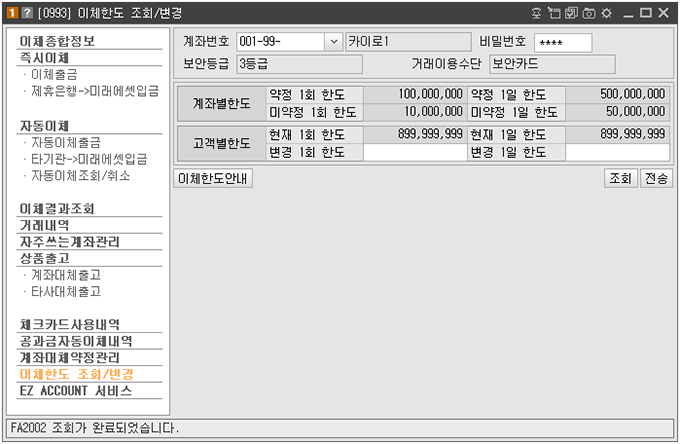Click the camera screen-capture icon
The height and width of the screenshot is (444, 680).
(x=589, y=13)
